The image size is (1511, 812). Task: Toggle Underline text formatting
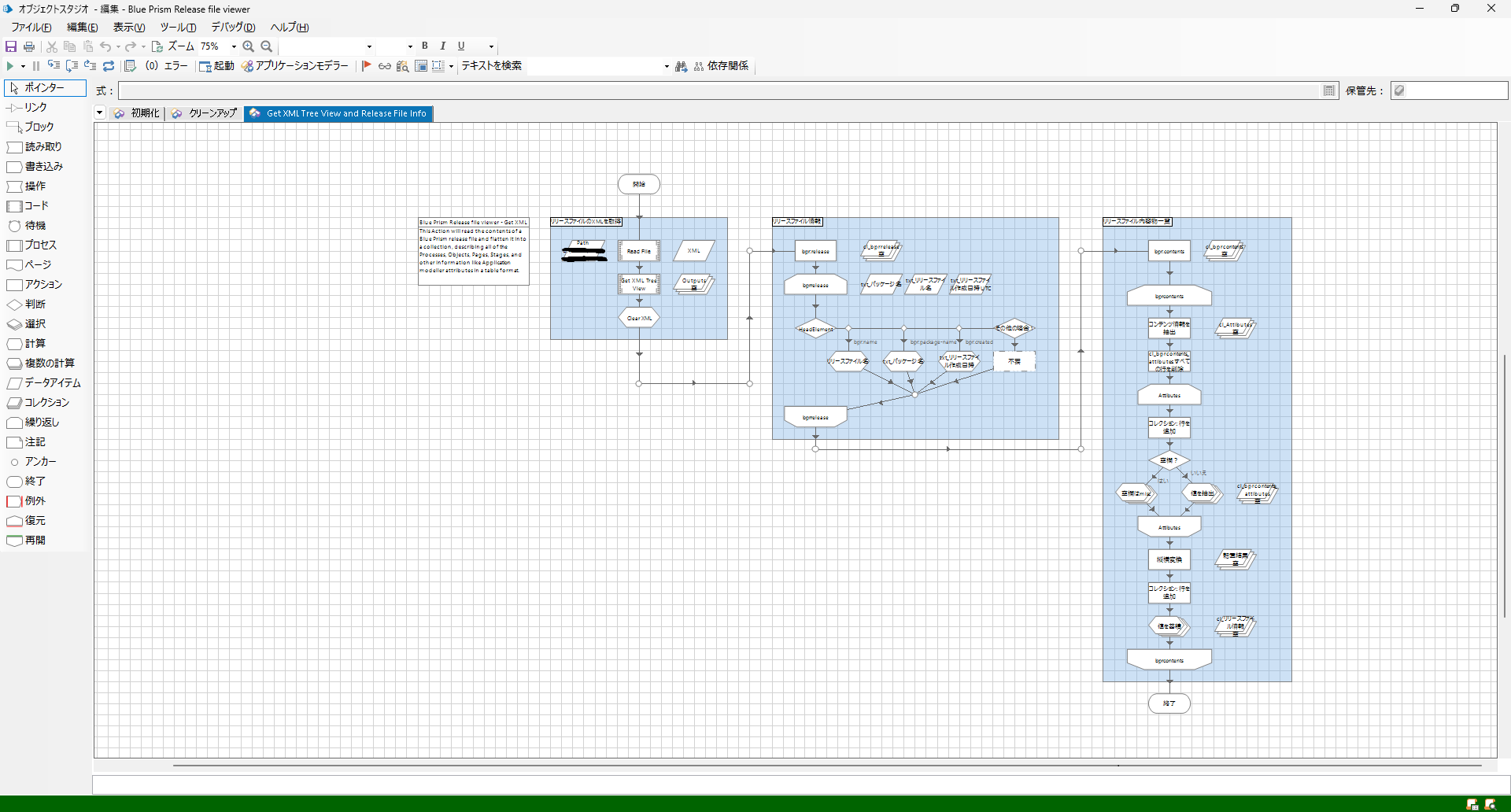tap(461, 46)
